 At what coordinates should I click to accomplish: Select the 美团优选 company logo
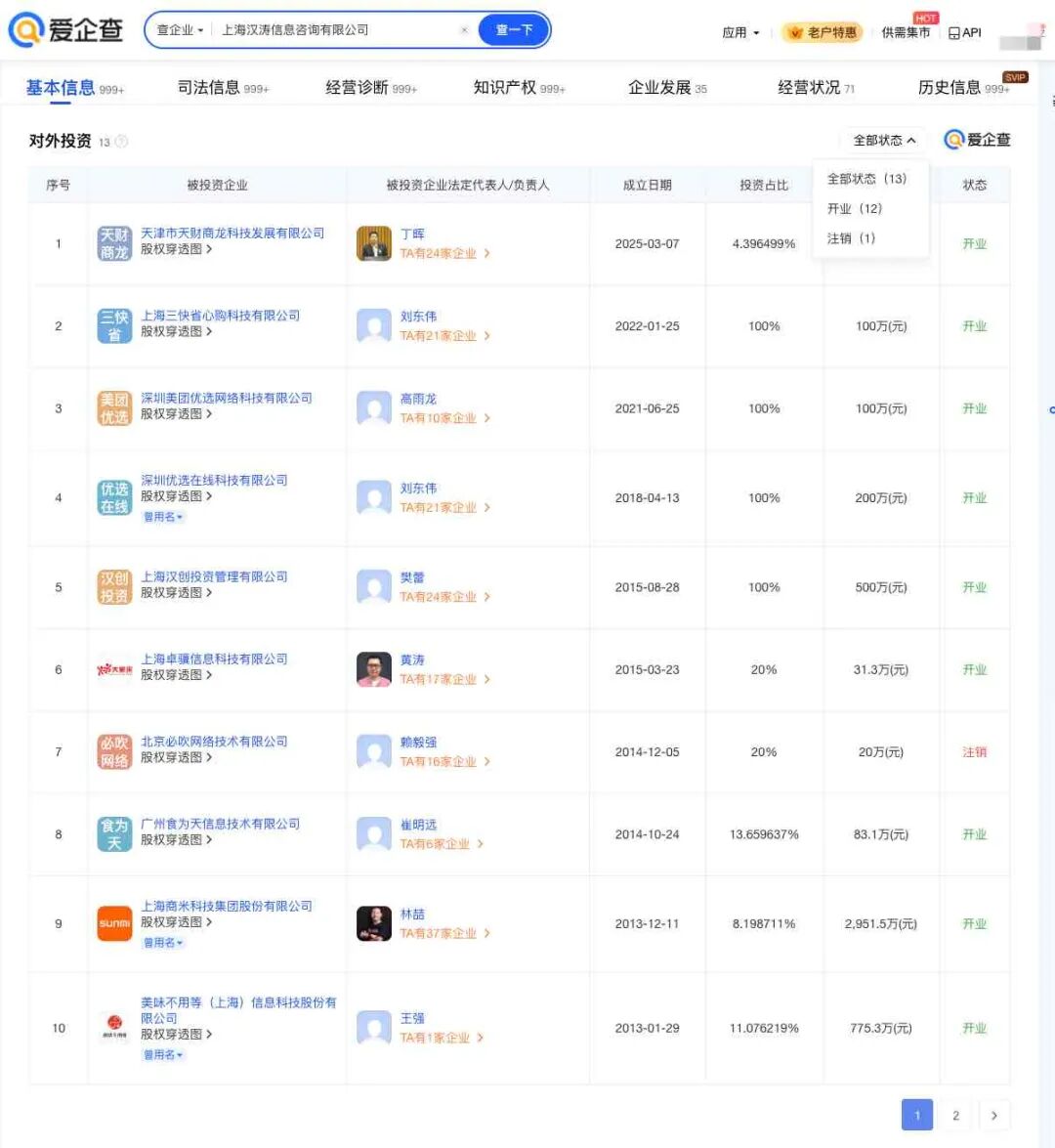(x=113, y=403)
